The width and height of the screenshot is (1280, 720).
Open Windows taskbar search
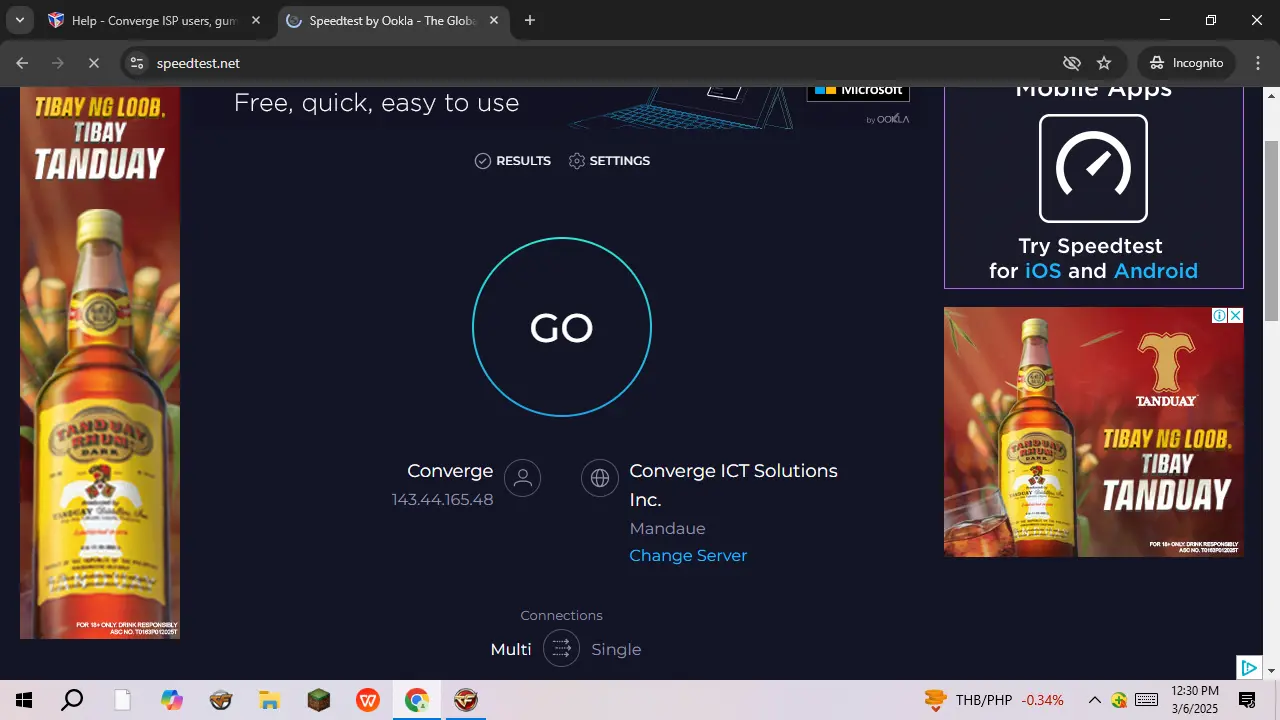point(72,700)
